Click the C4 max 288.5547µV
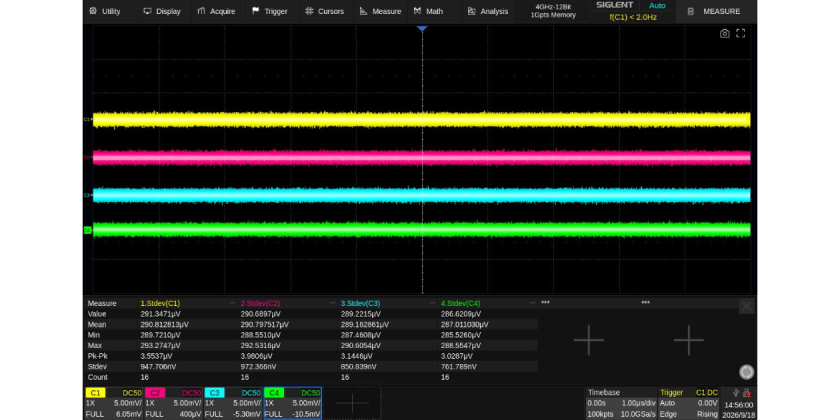This screenshot has height=420, width=840. point(461,346)
